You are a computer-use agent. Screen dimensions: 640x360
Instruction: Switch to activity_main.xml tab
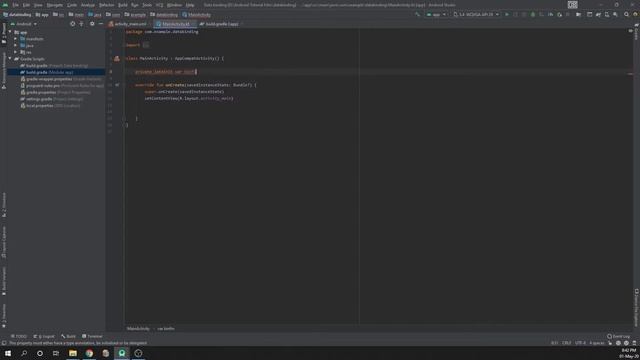coord(130,24)
